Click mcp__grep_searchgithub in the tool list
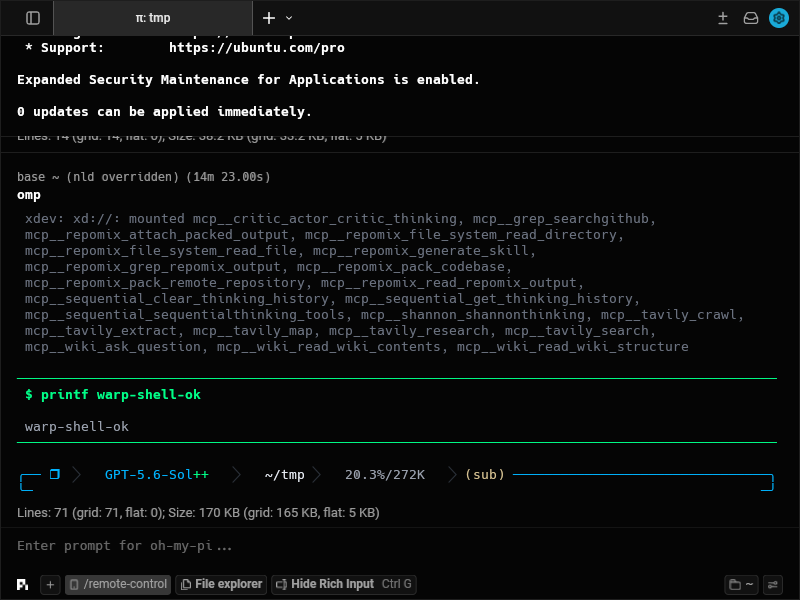This screenshot has width=800, height=600. (x=560, y=218)
